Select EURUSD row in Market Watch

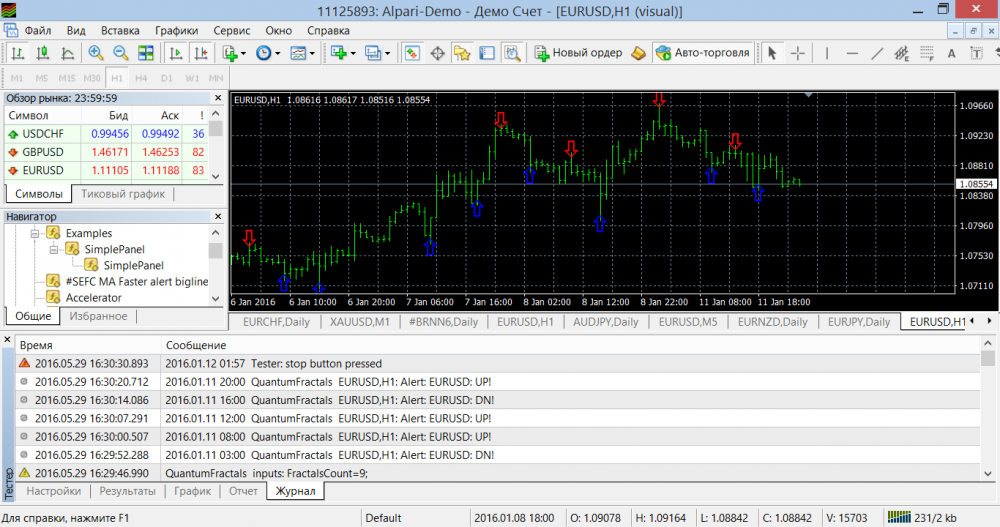pyautogui.click(x=42, y=170)
